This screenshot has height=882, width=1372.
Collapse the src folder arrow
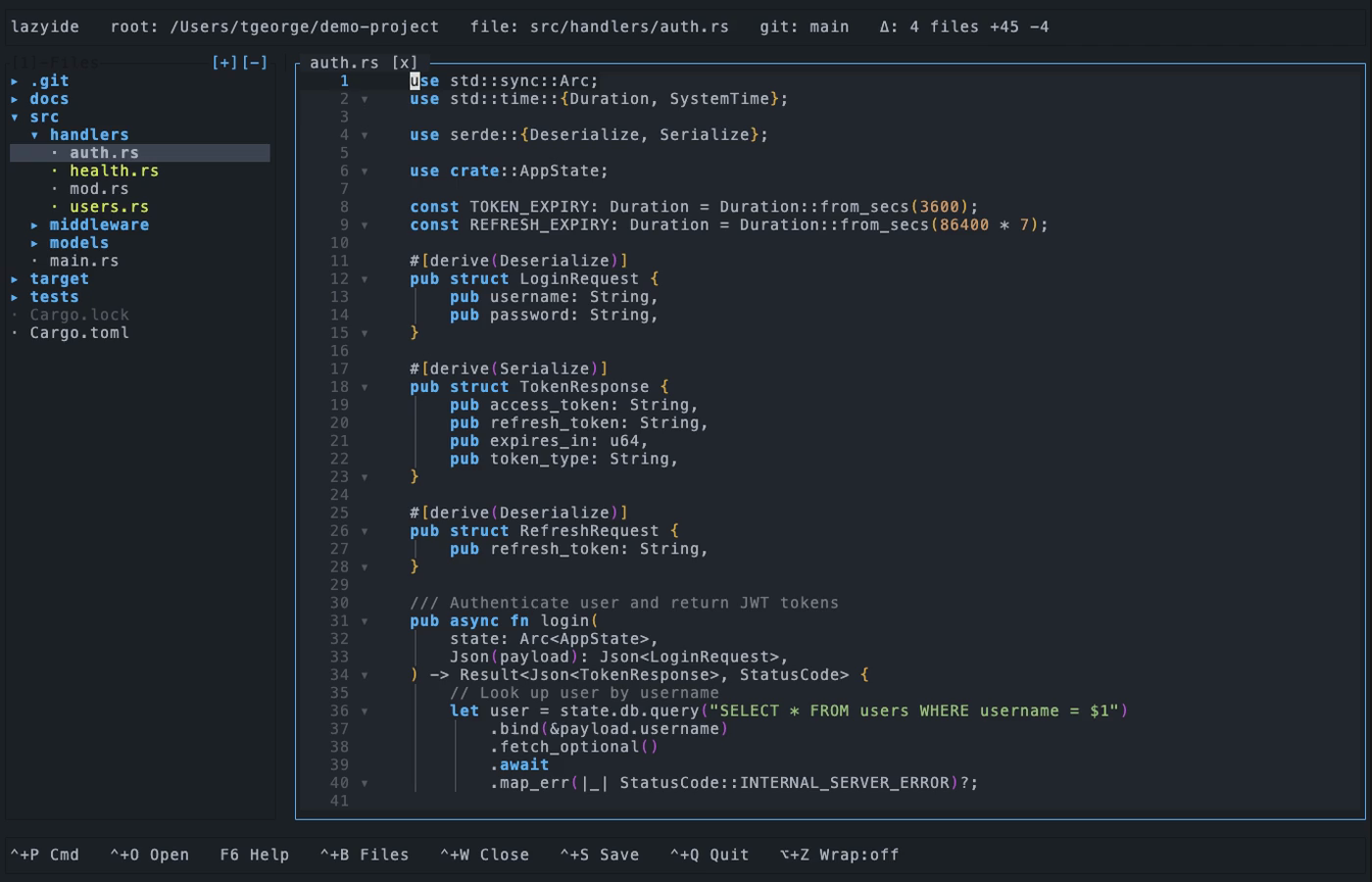15,118
